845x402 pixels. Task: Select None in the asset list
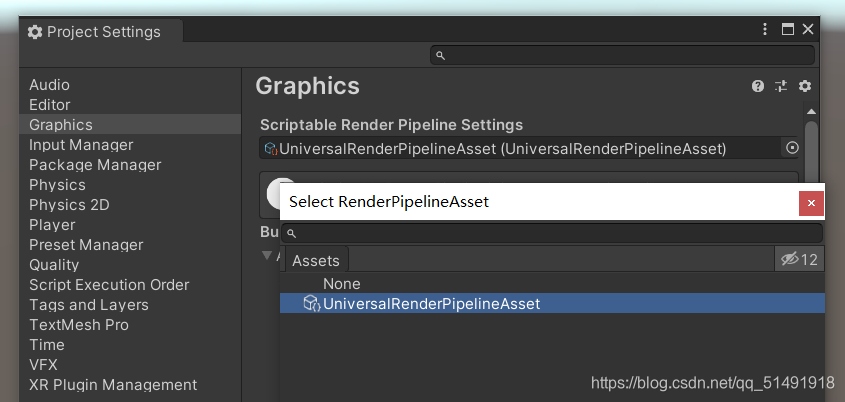(552, 283)
